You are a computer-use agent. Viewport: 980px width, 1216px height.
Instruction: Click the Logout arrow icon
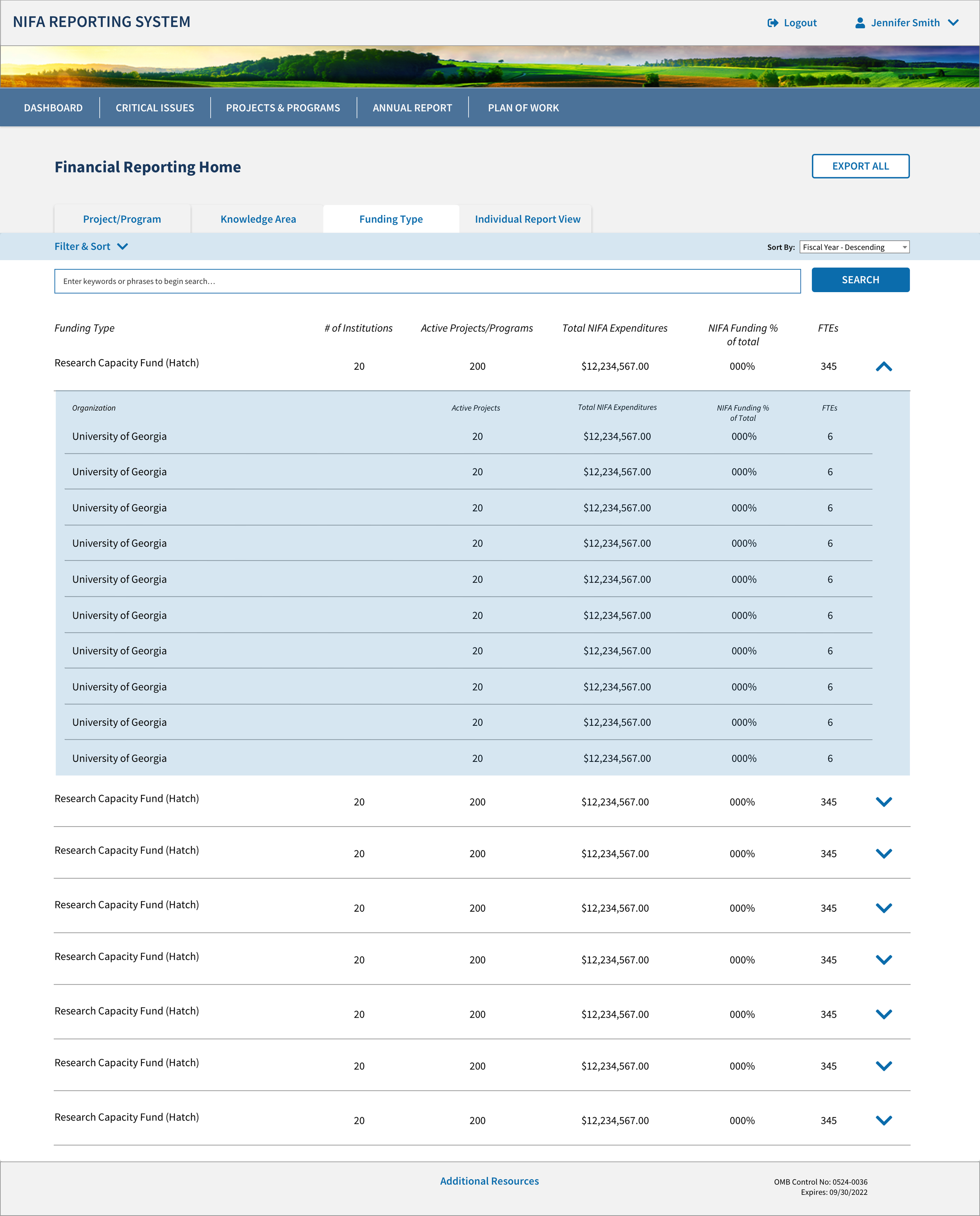(x=772, y=23)
